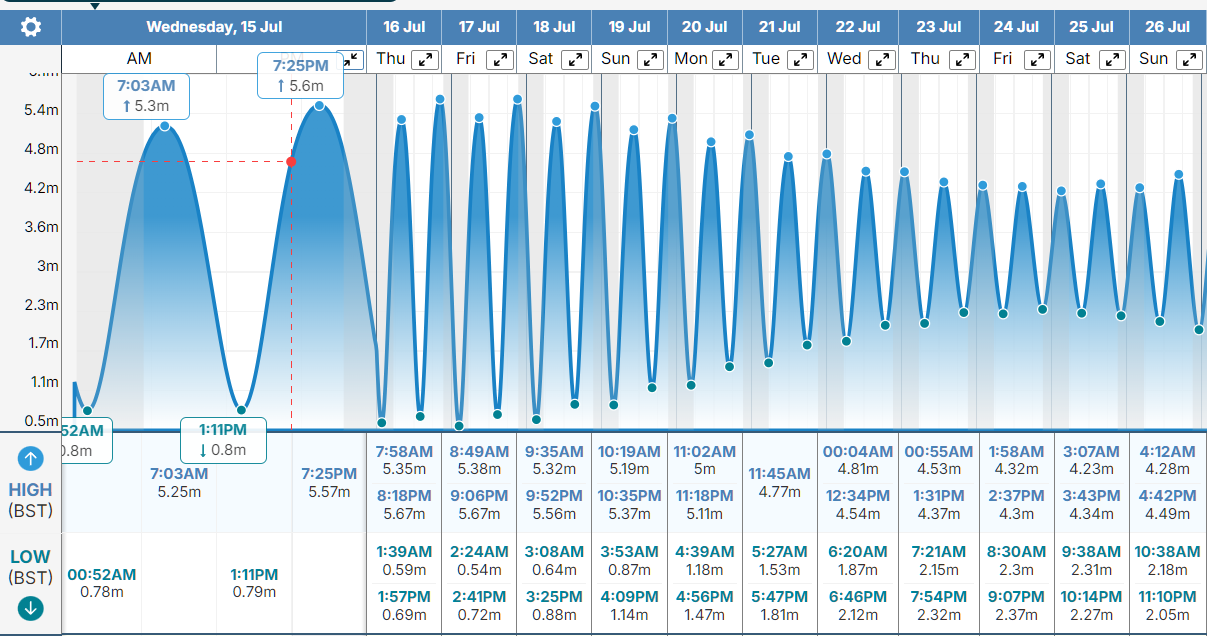Click the HIGH tide up-arrow icon
This screenshot has height=636, width=1207.
click(x=30, y=459)
